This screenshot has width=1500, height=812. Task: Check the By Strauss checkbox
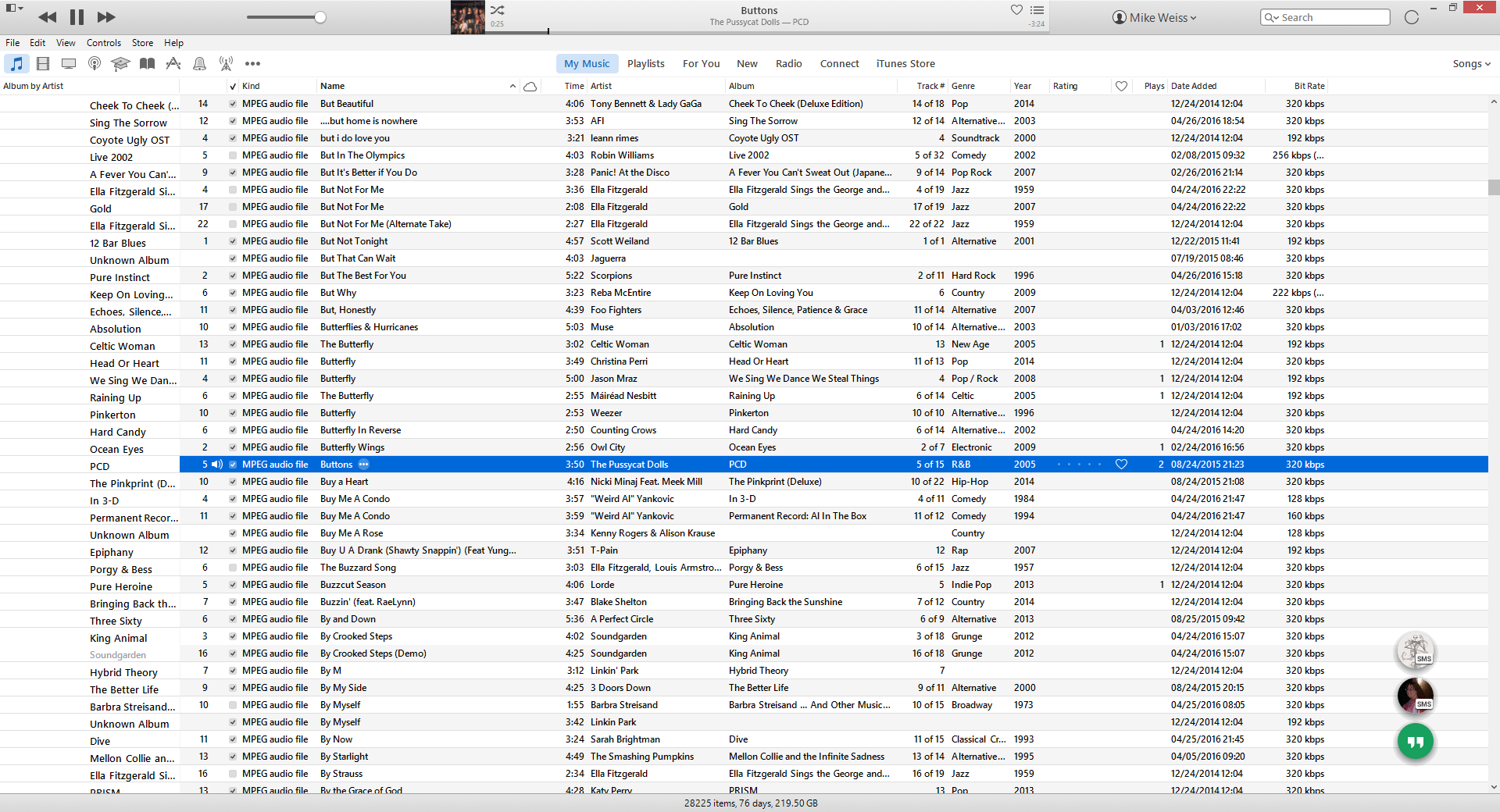tap(233, 774)
